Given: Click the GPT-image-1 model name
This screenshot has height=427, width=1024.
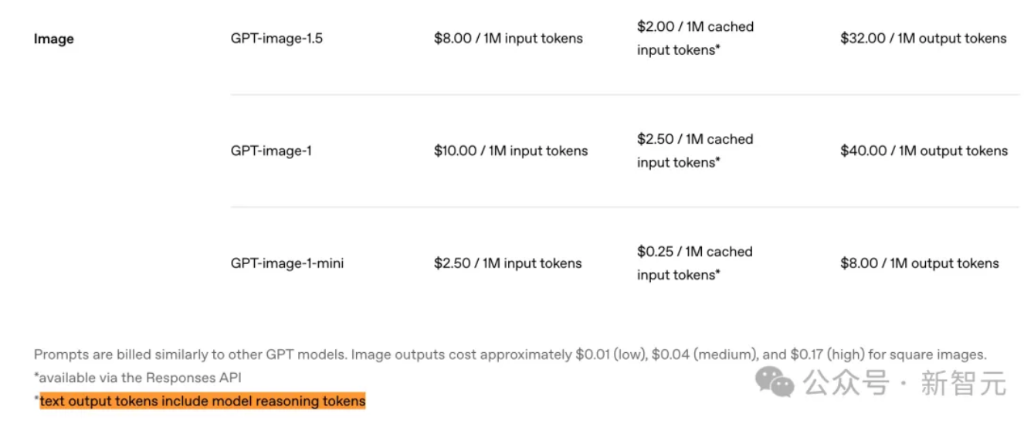Looking at the screenshot, I should (x=272, y=151).
